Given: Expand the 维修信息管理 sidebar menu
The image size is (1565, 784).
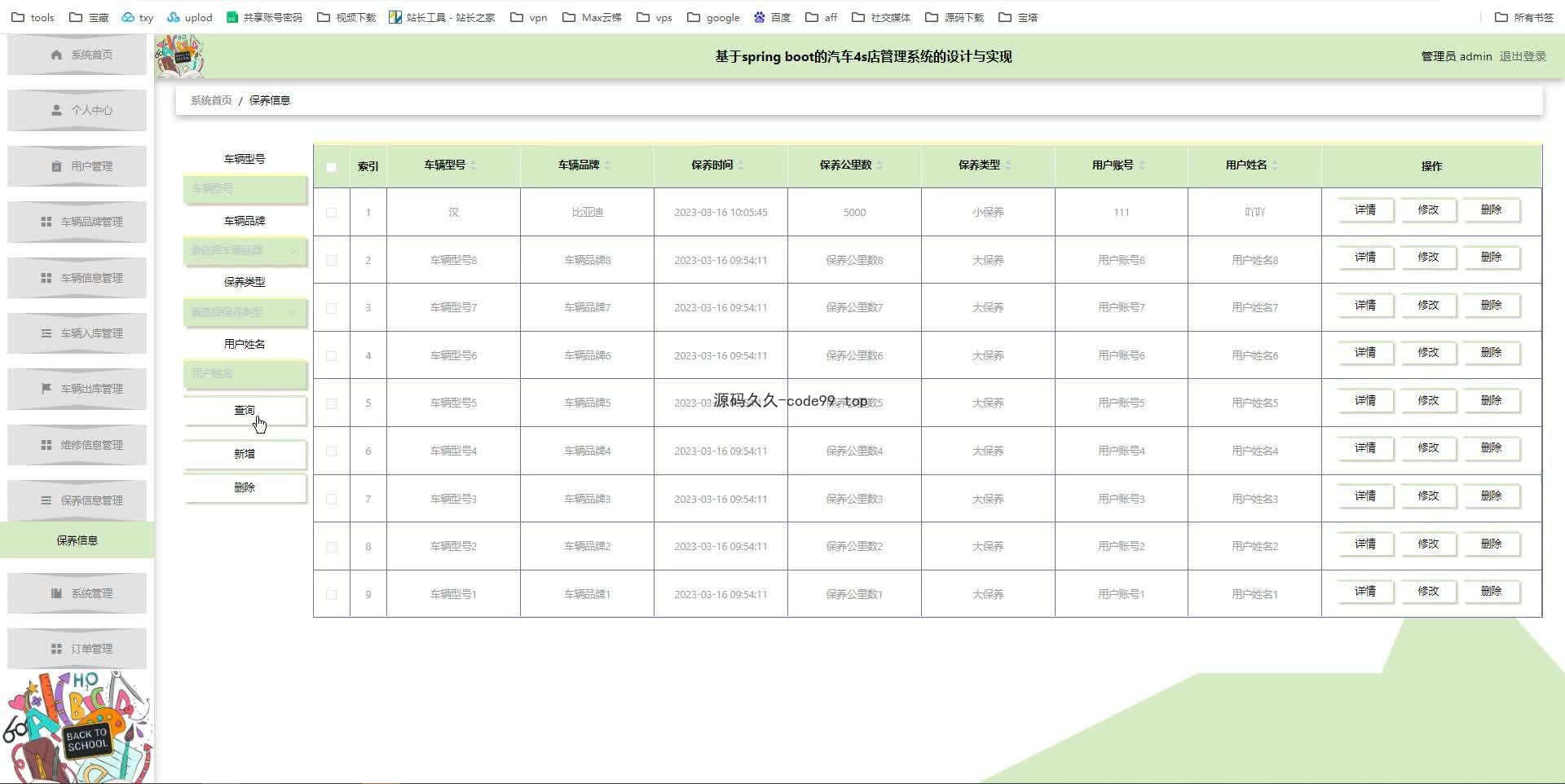Looking at the screenshot, I should 77,445.
